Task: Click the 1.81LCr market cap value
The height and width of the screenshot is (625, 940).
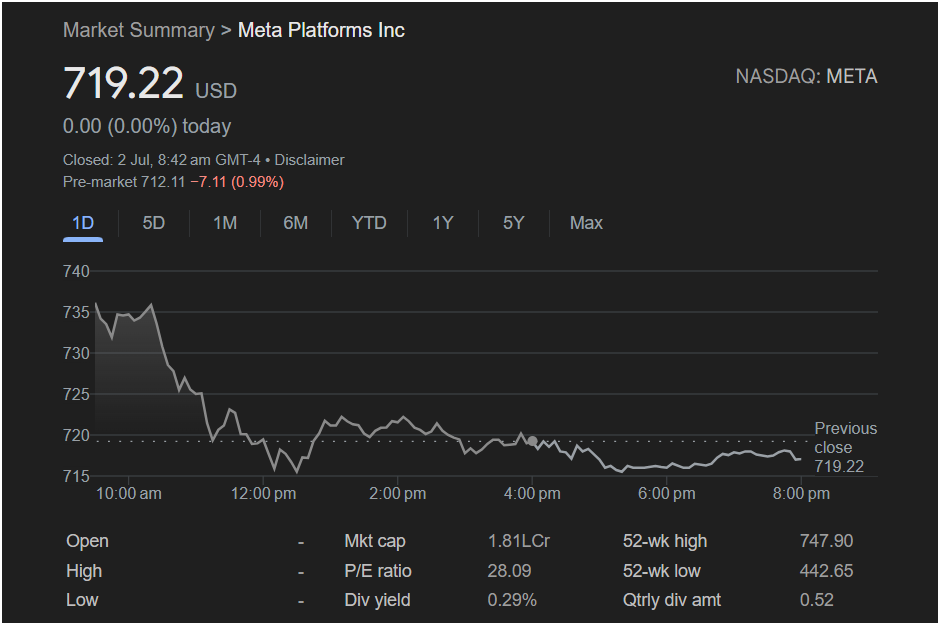Action: tap(519, 541)
